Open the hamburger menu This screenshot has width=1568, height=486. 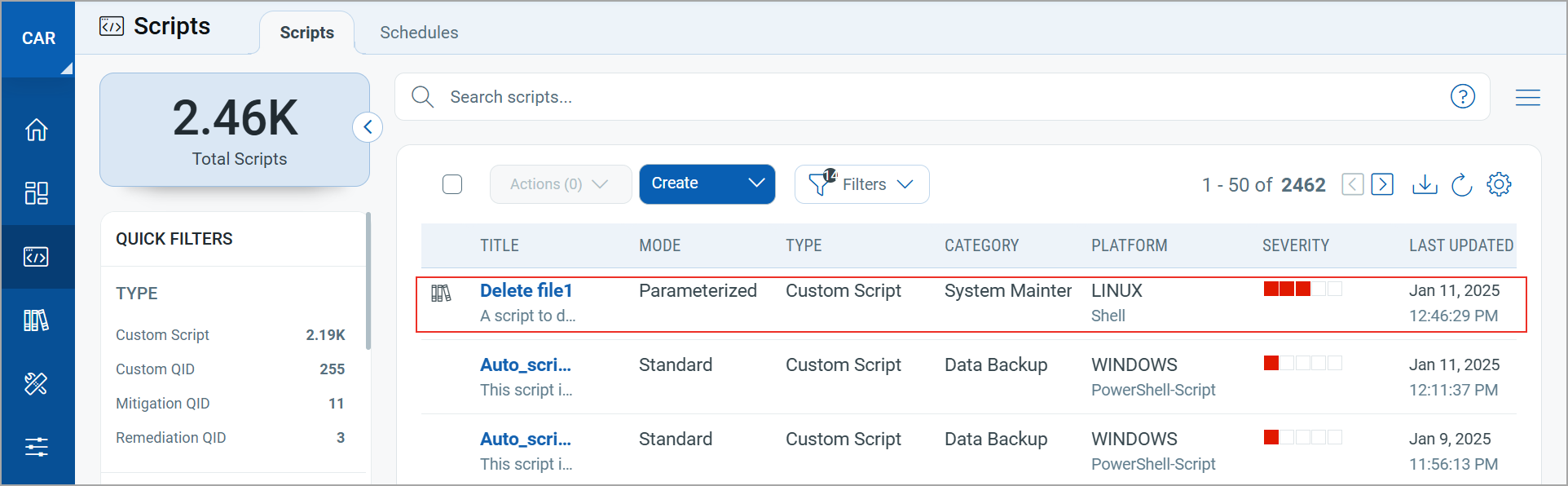point(1528,98)
